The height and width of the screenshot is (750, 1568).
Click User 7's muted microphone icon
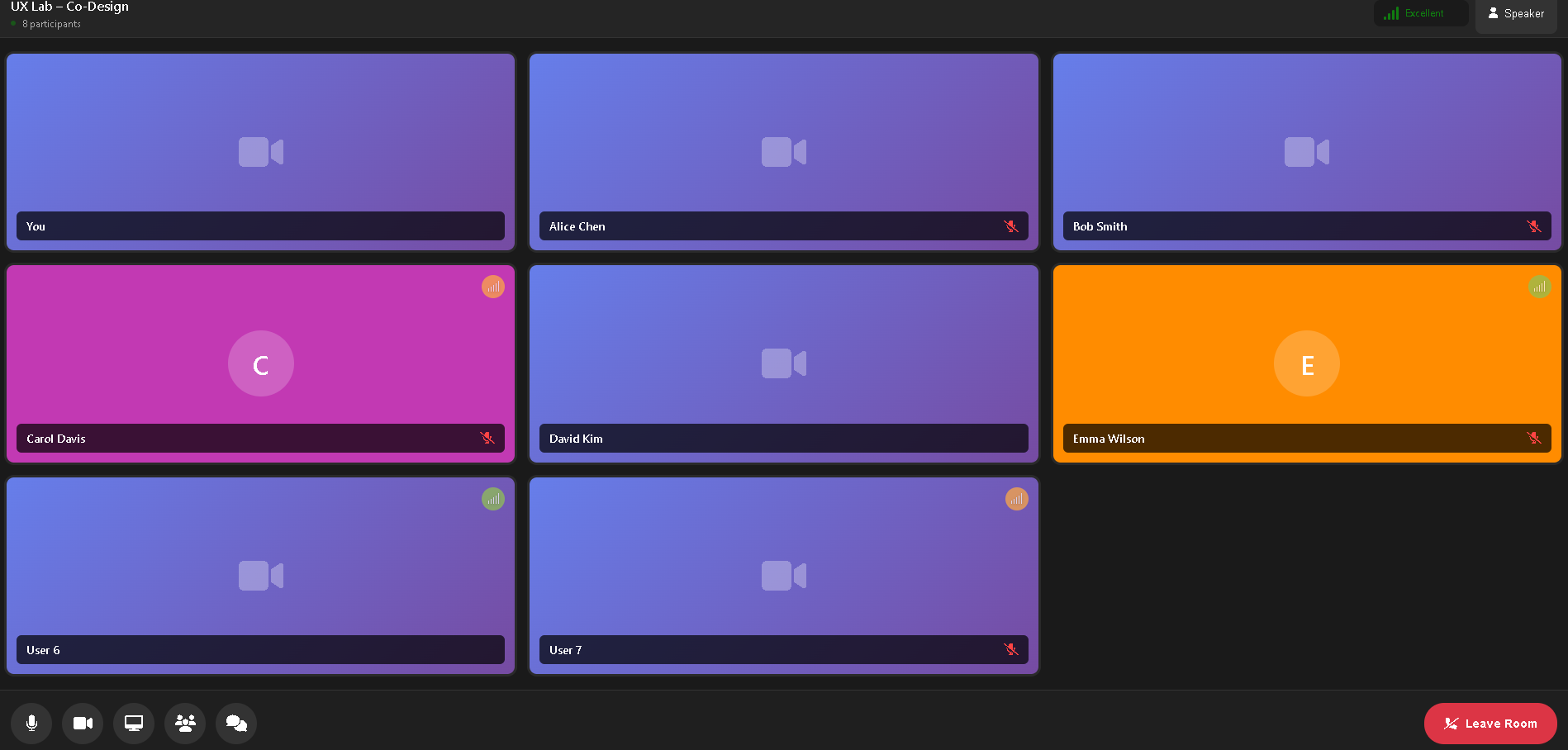pos(1010,650)
